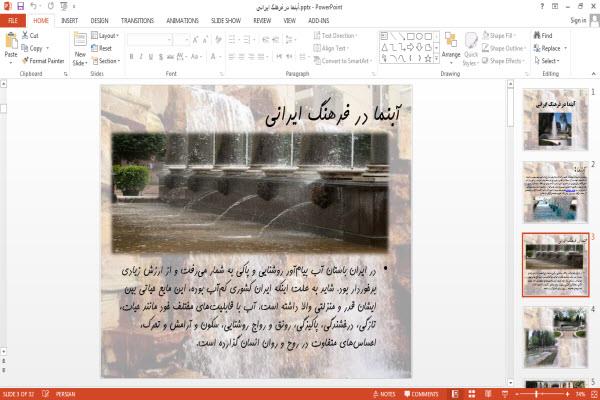Select slide 4 thumbnail
This screenshot has height=400, width=600.
[x=555, y=337]
